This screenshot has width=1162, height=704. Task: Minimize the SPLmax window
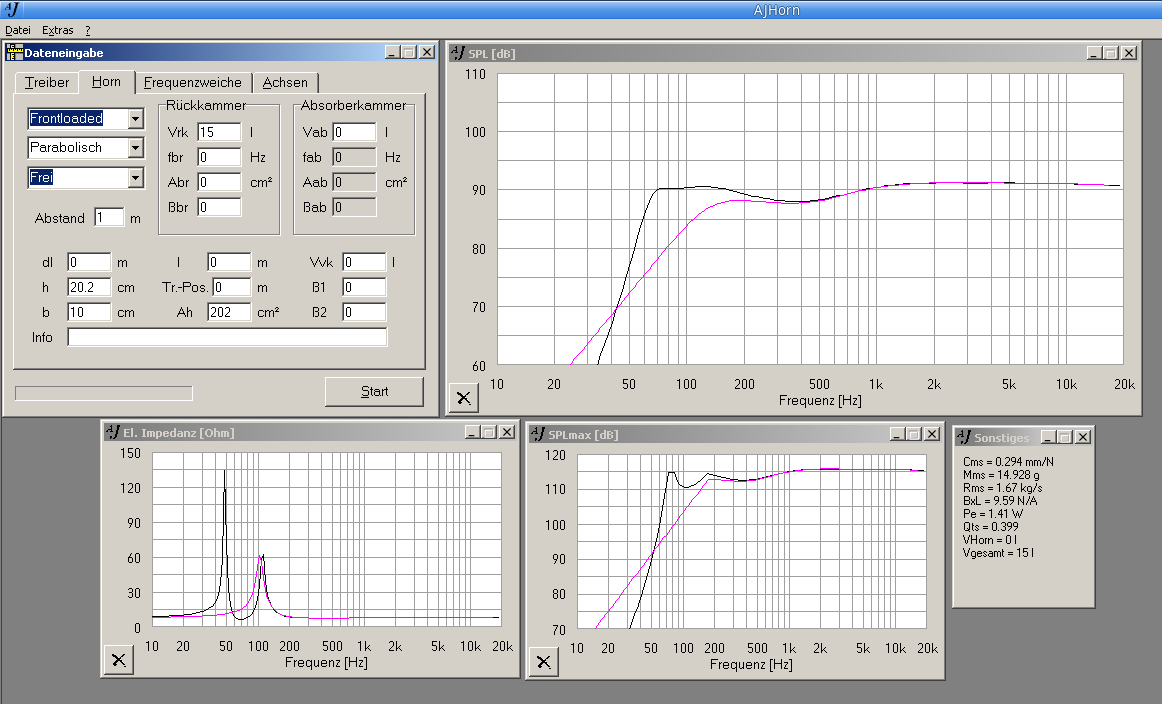[897, 434]
